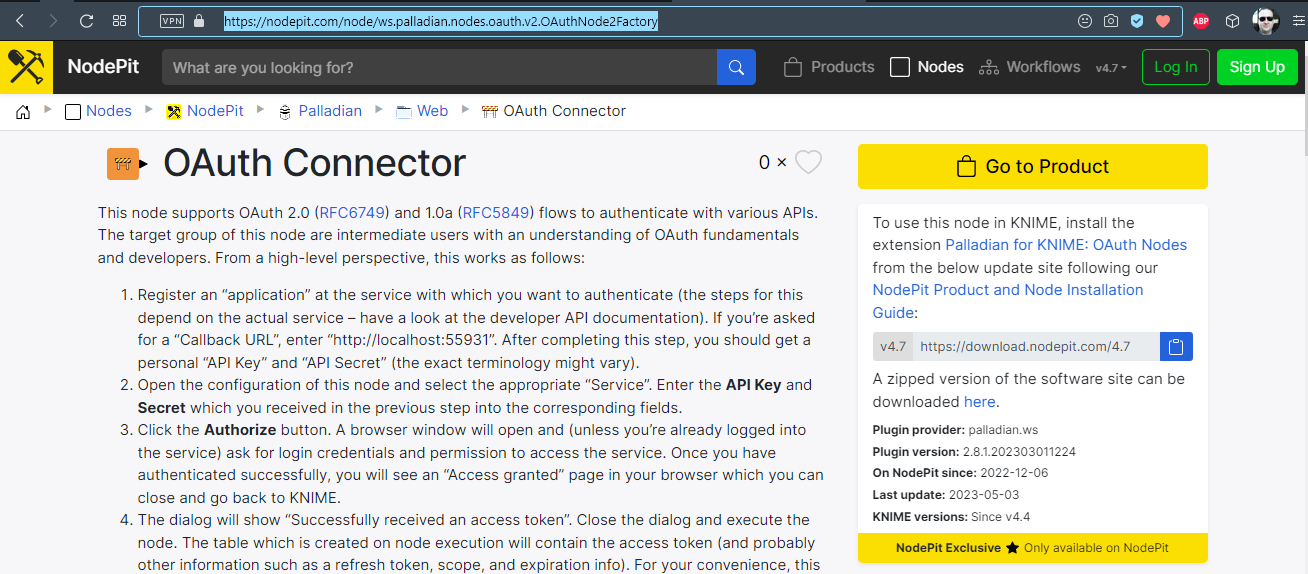The image size is (1308, 574).
Task: Click the blue magnifier search button
Action: 736,67
